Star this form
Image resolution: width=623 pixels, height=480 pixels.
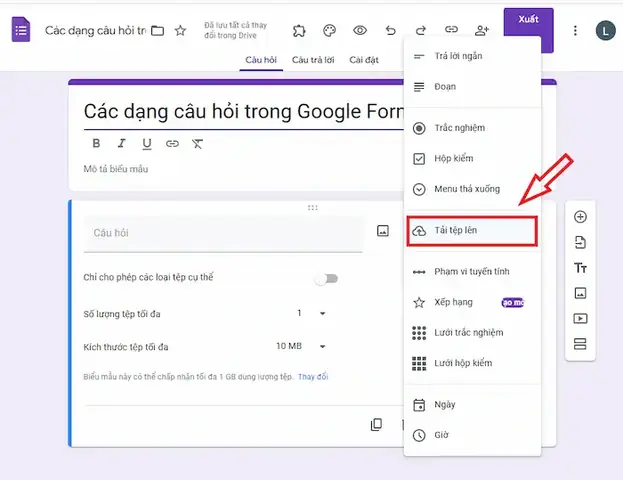[x=180, y=30]
